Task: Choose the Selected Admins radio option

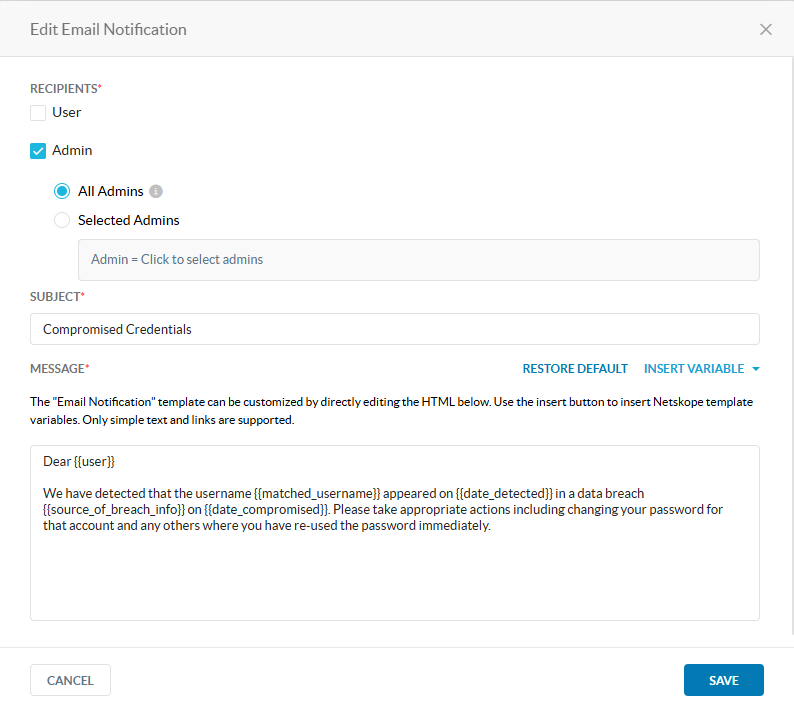Action: coord(62,220)
